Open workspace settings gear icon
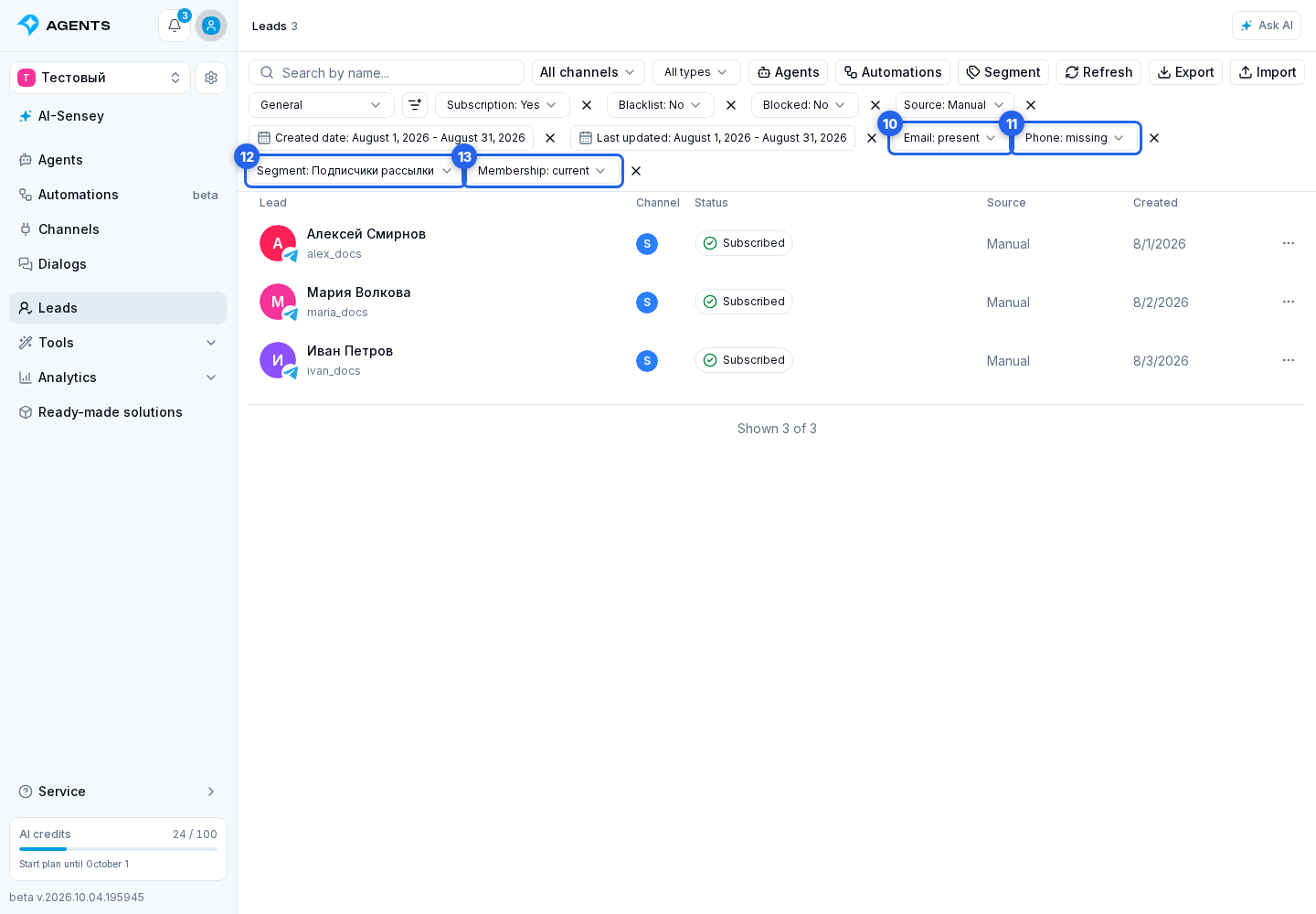The image size is (1316, 914). 211,78
